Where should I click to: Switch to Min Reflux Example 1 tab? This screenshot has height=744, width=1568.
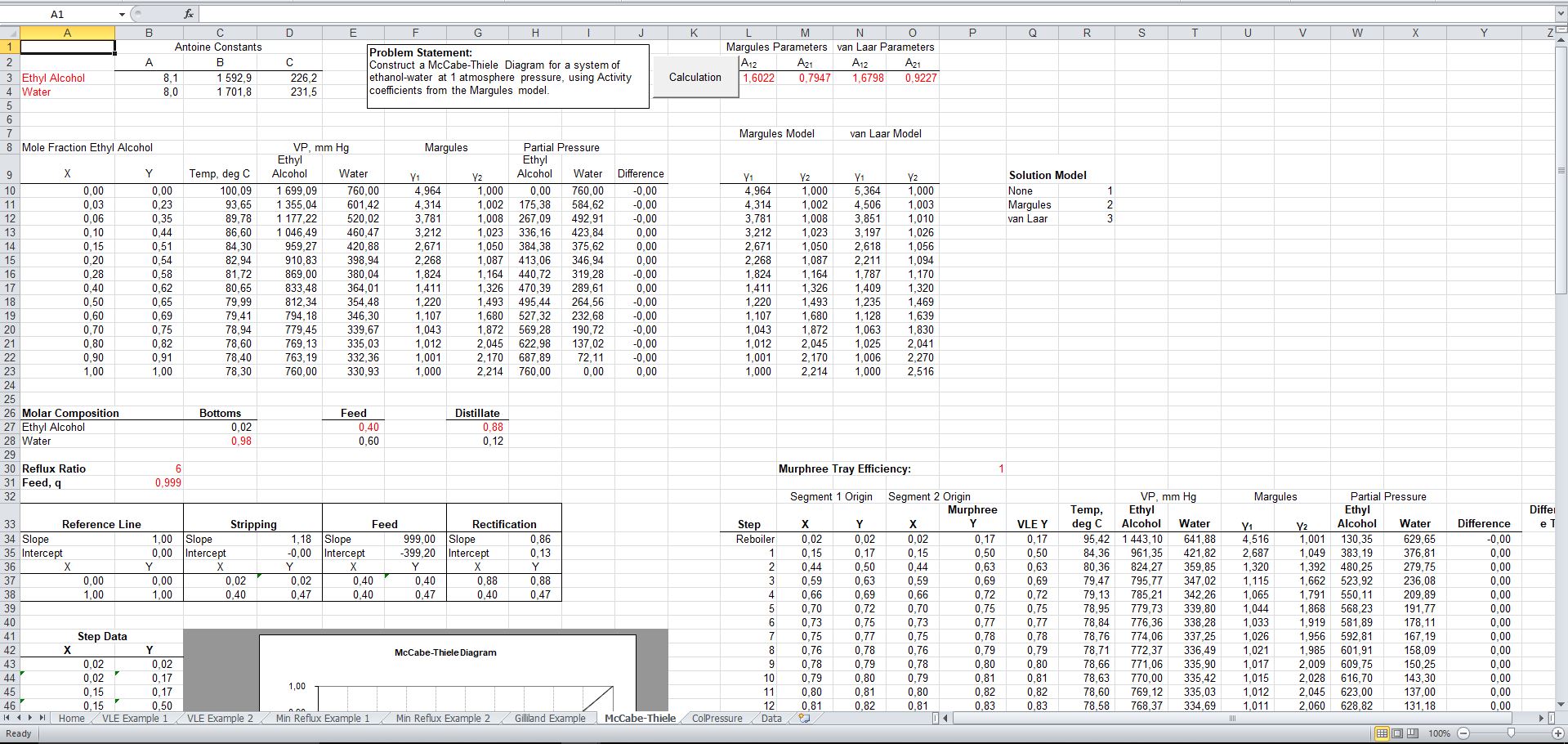pyautogui.click(x=323, y=719)
